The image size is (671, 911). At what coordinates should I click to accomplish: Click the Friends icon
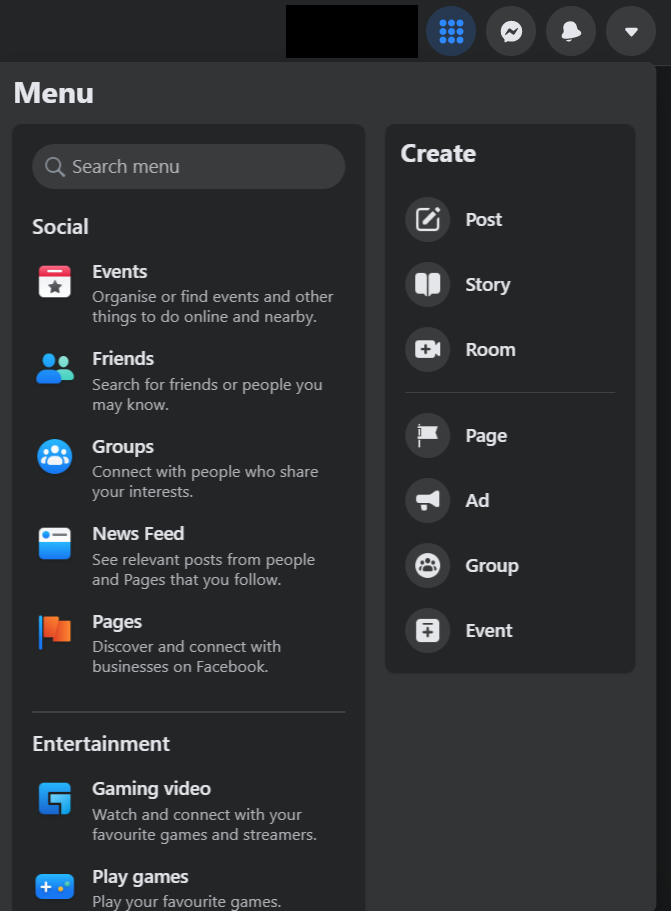pyautogui.click(x=55, y=369)
